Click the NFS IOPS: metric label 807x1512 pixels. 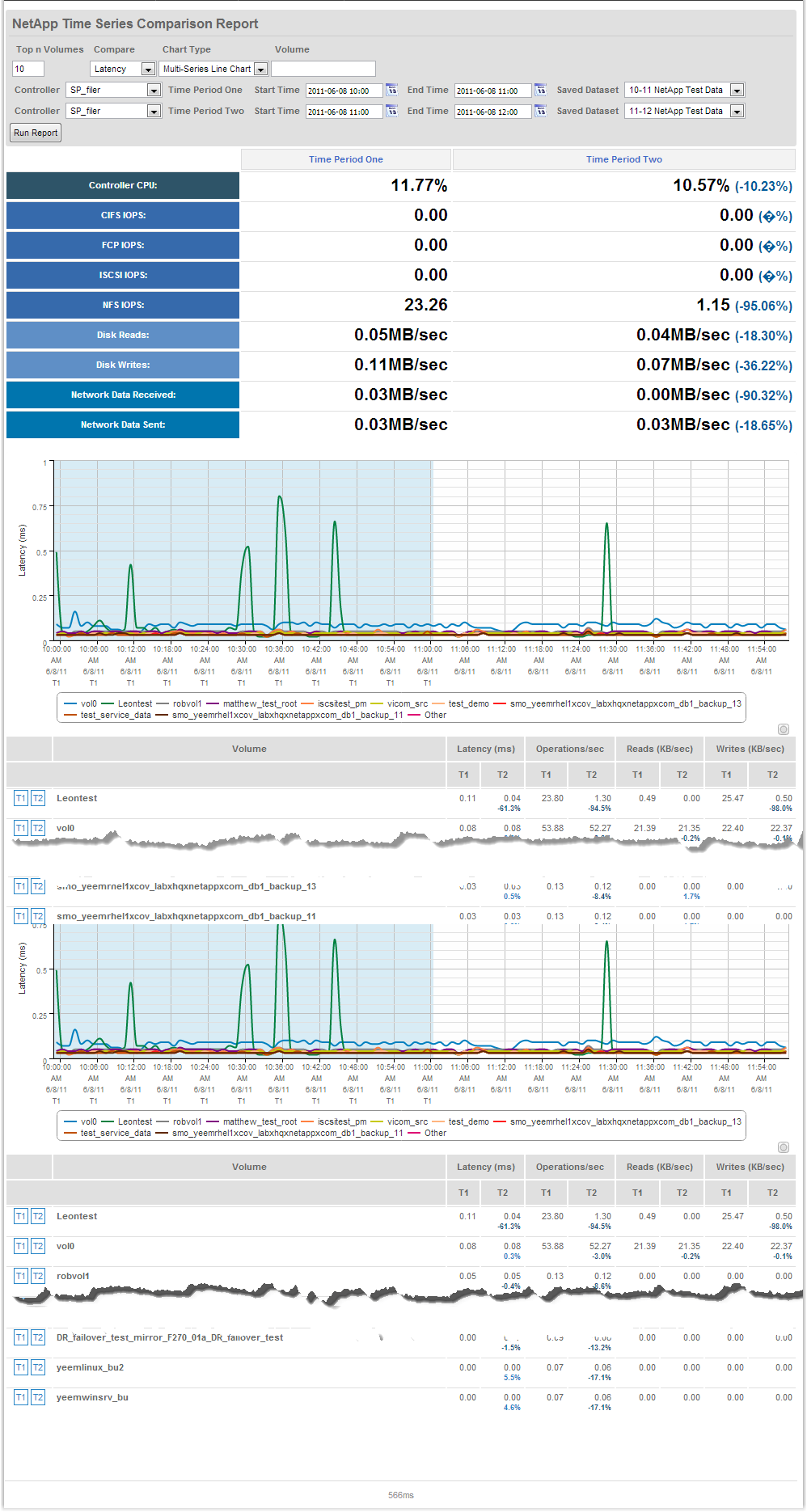123,306
